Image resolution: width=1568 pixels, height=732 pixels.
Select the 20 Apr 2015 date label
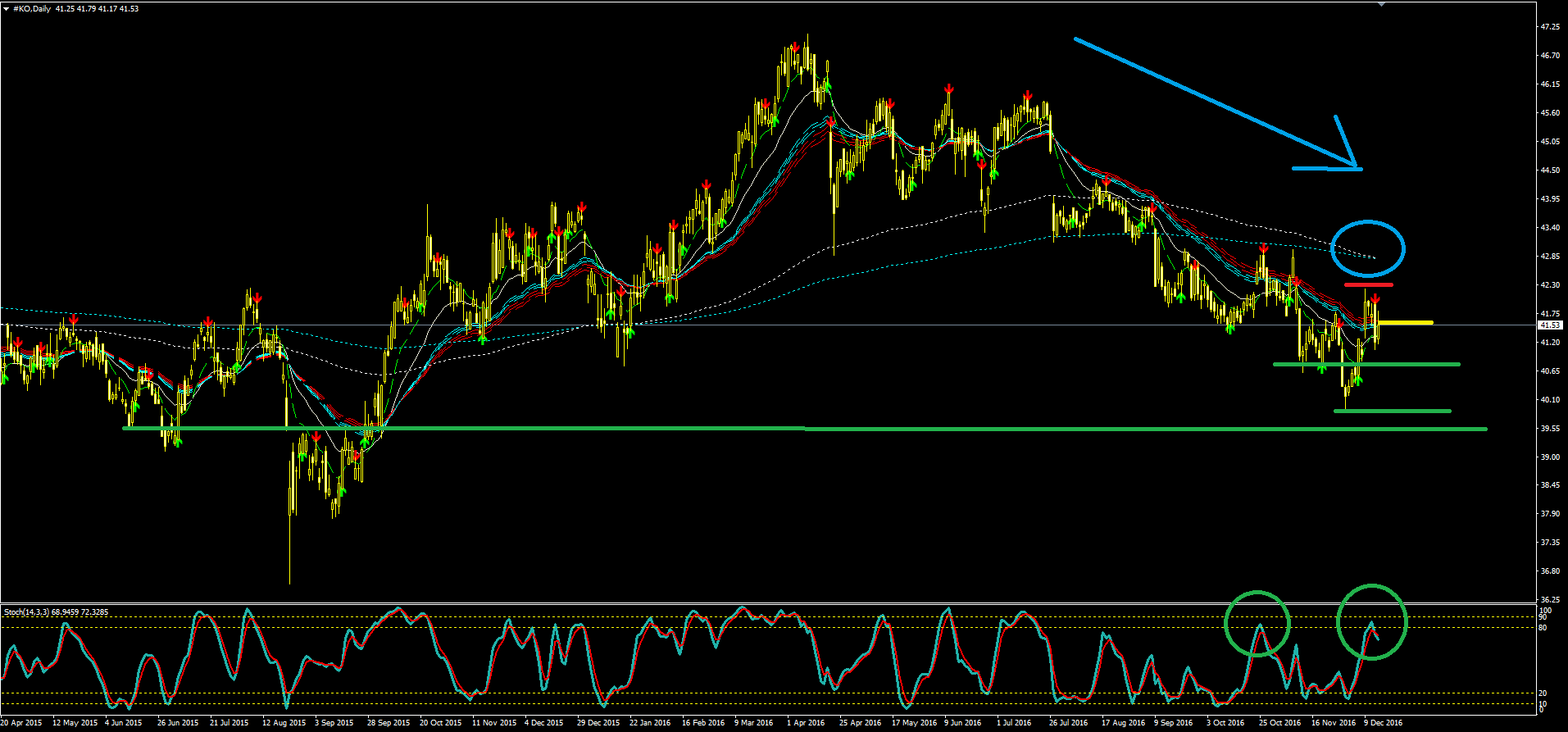coord(21,723)
